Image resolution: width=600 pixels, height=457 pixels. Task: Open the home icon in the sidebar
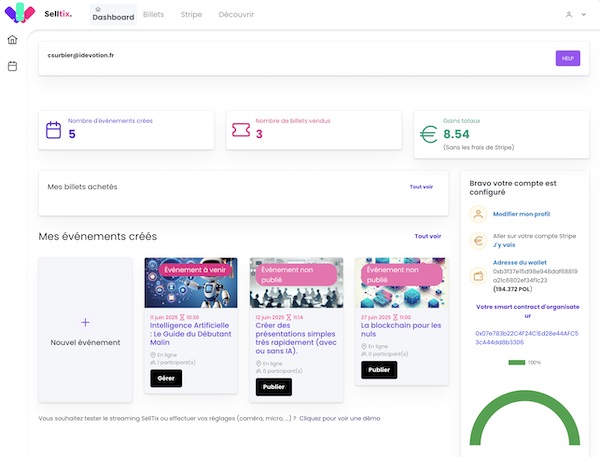[x=12, y=40]
